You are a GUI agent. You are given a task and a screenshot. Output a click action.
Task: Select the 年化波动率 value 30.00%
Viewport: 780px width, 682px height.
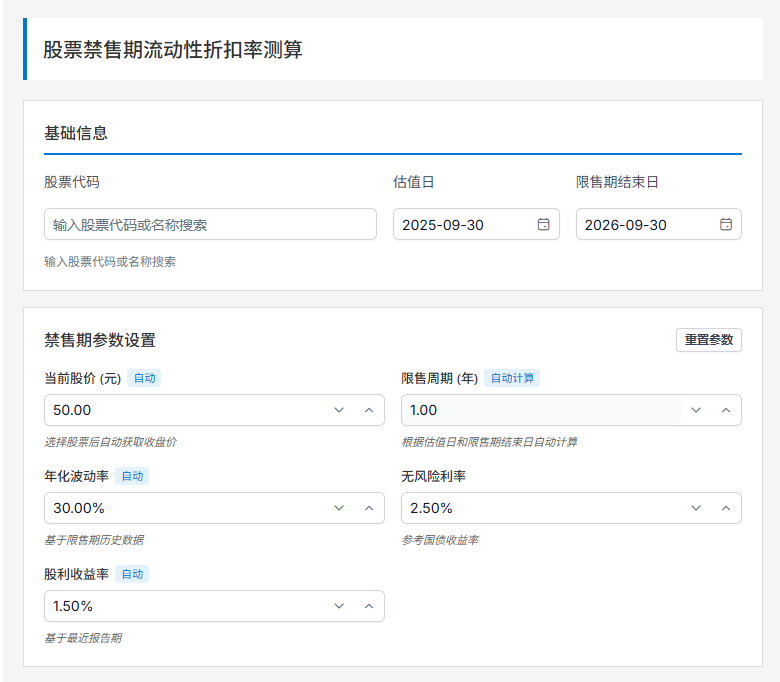click(79, 508)
